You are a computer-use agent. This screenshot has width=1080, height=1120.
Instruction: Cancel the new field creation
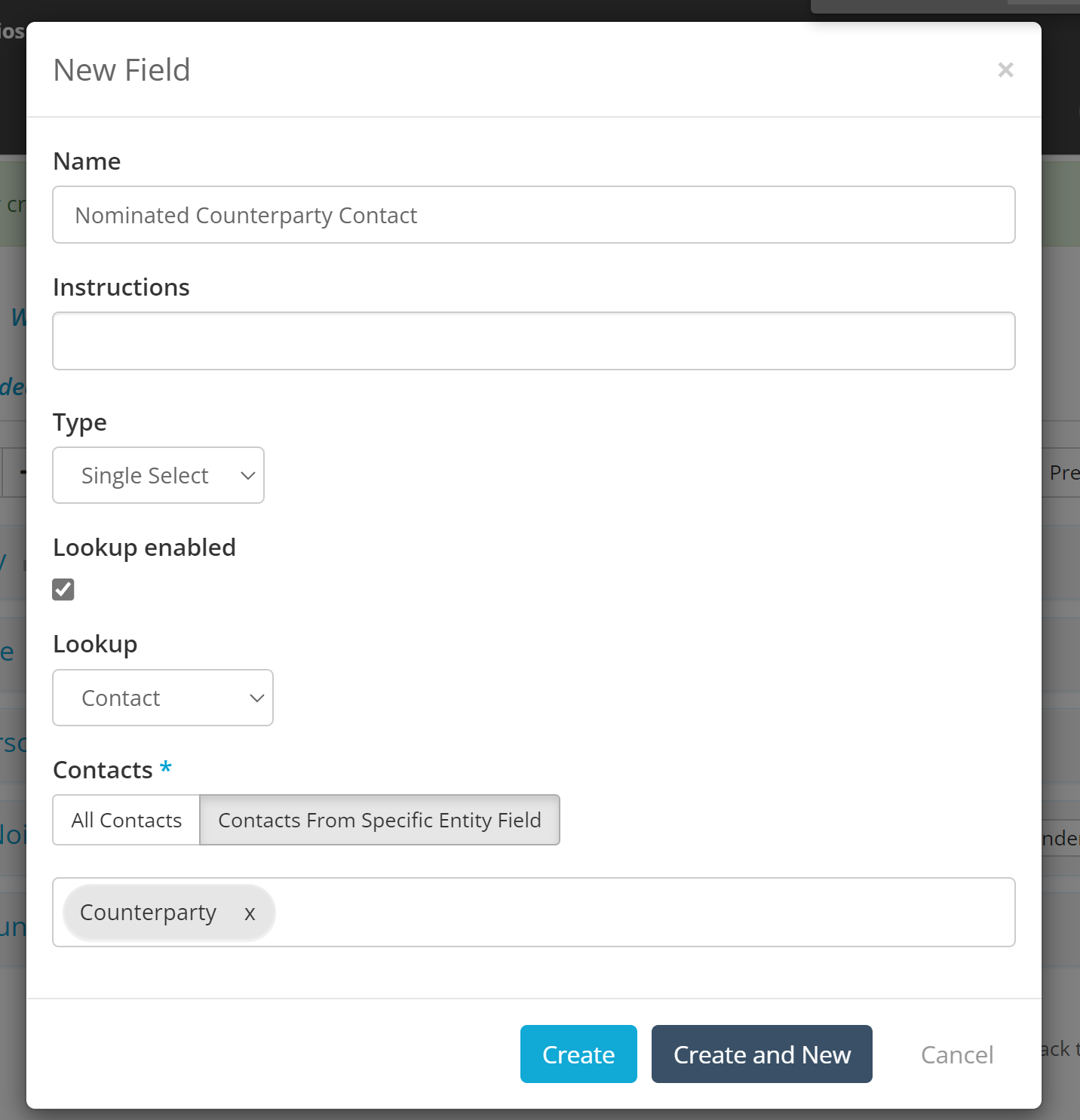coord(956,1054)
